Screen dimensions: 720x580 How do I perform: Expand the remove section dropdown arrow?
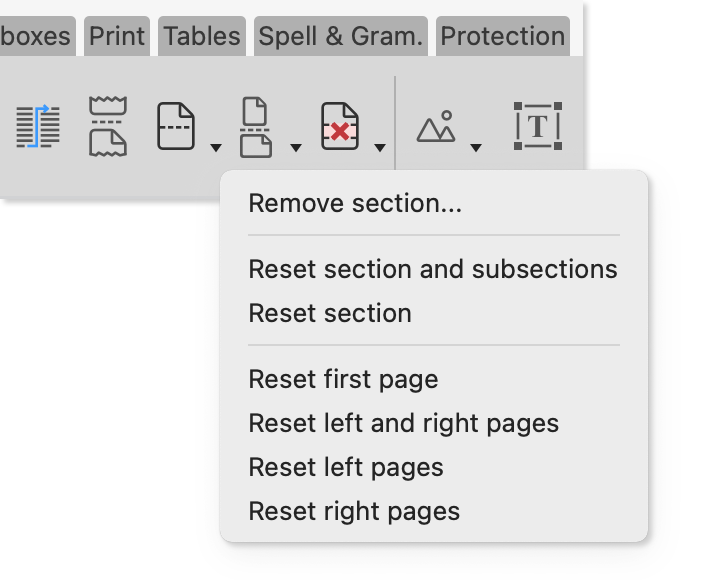click(x=380, y=148)
